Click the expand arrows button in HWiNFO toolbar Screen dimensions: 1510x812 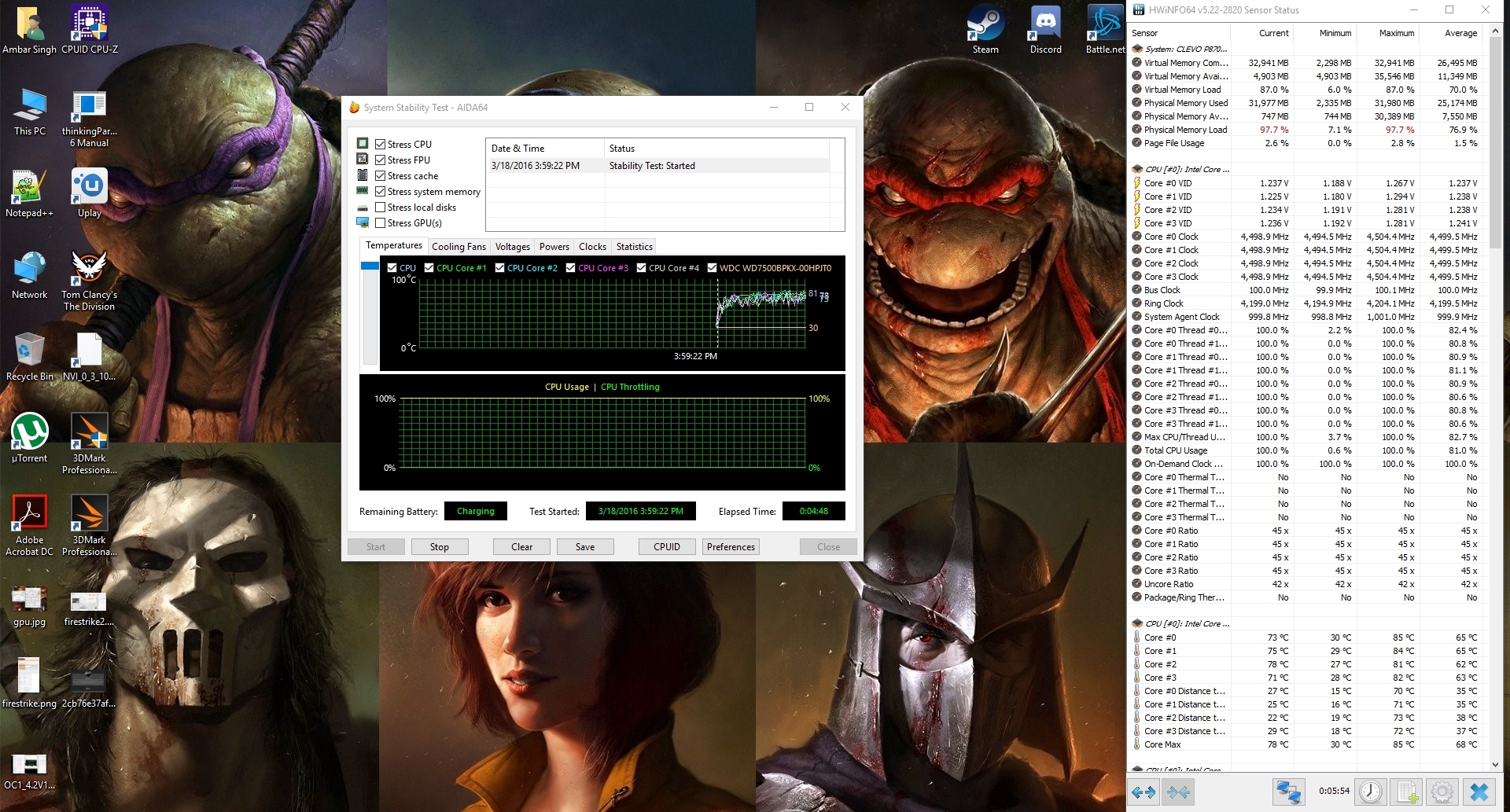click(1144, 792)
